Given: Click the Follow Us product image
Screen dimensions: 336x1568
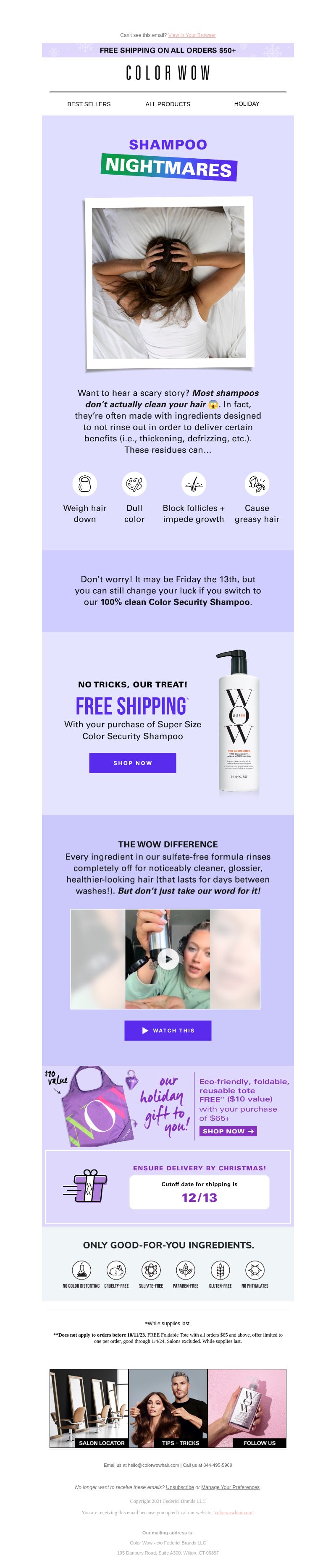Looking at the screenshot, I should click(247, 1408).
